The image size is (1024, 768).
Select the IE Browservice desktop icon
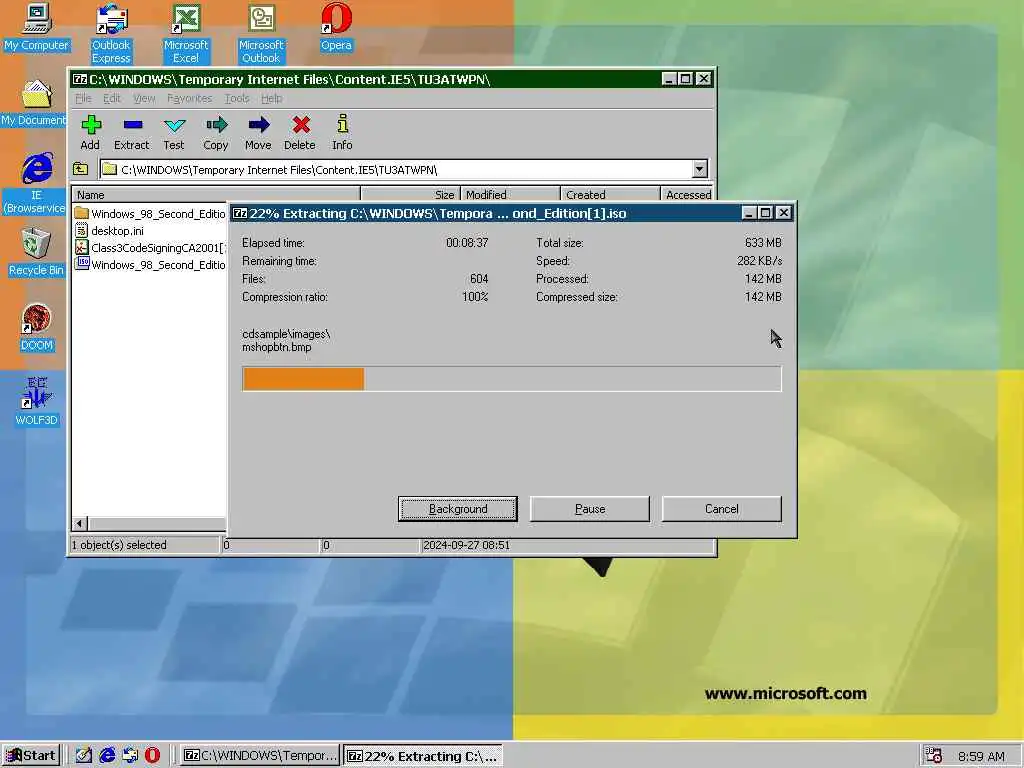point(35,183)
